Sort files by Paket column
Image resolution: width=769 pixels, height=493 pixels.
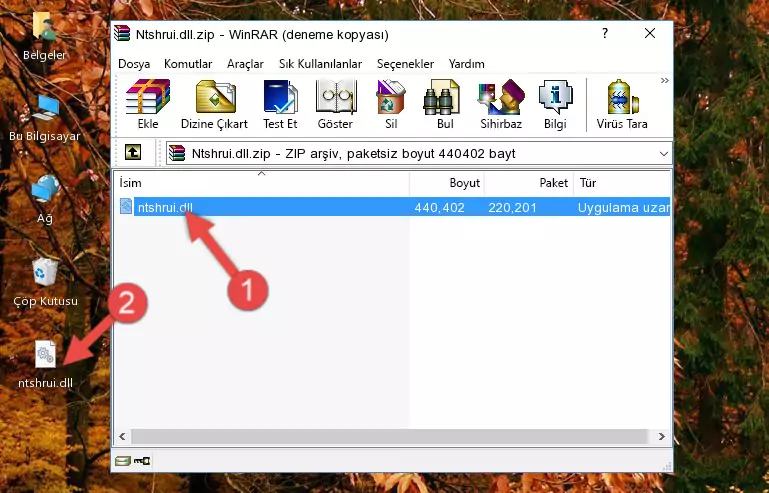tap(529, 182)
